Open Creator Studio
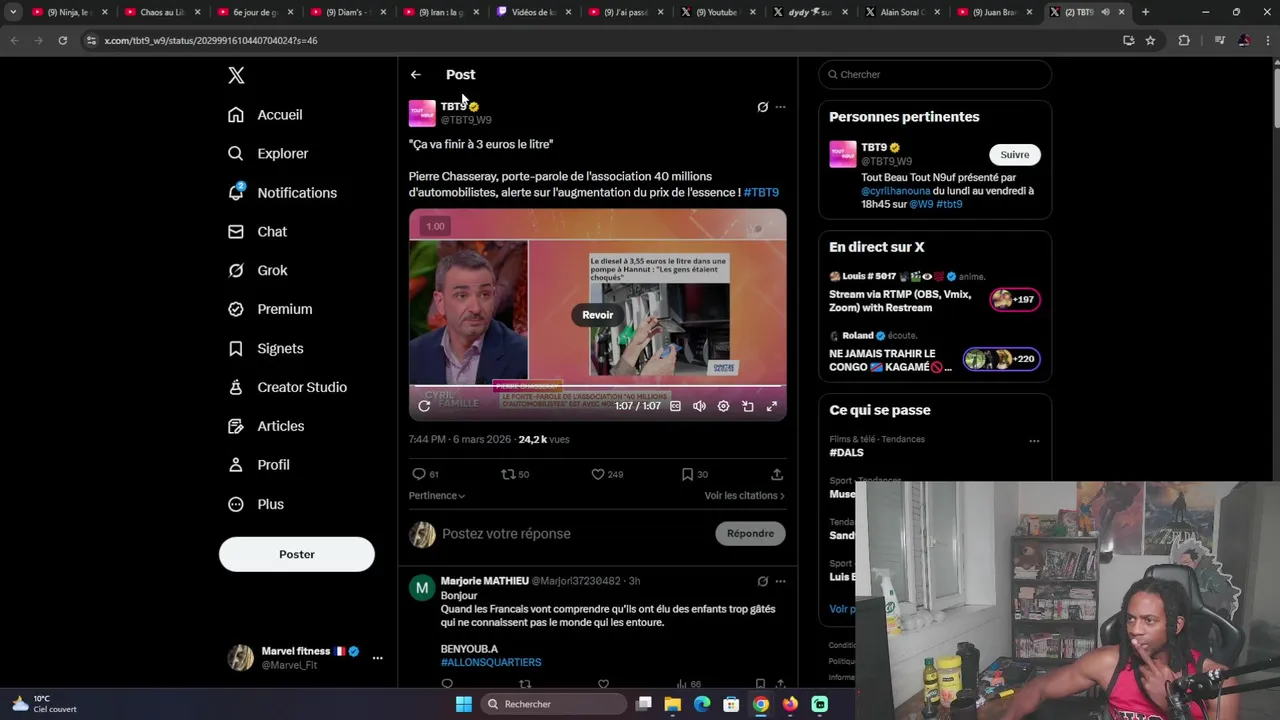Screen dimensions: 1280x720 tap(287, 387)
